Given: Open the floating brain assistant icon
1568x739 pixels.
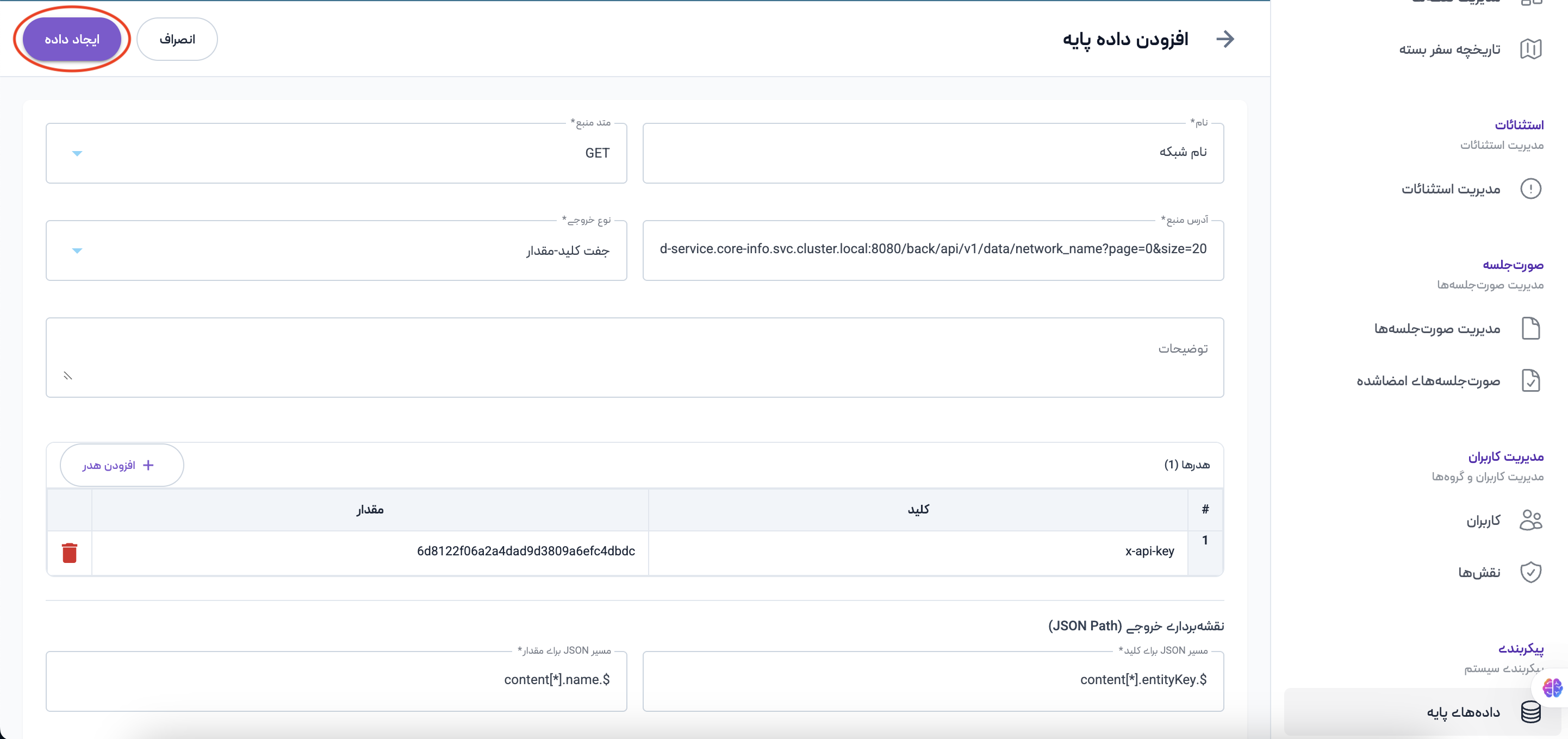Looking at the screenshot, I should click(1552, 688).
